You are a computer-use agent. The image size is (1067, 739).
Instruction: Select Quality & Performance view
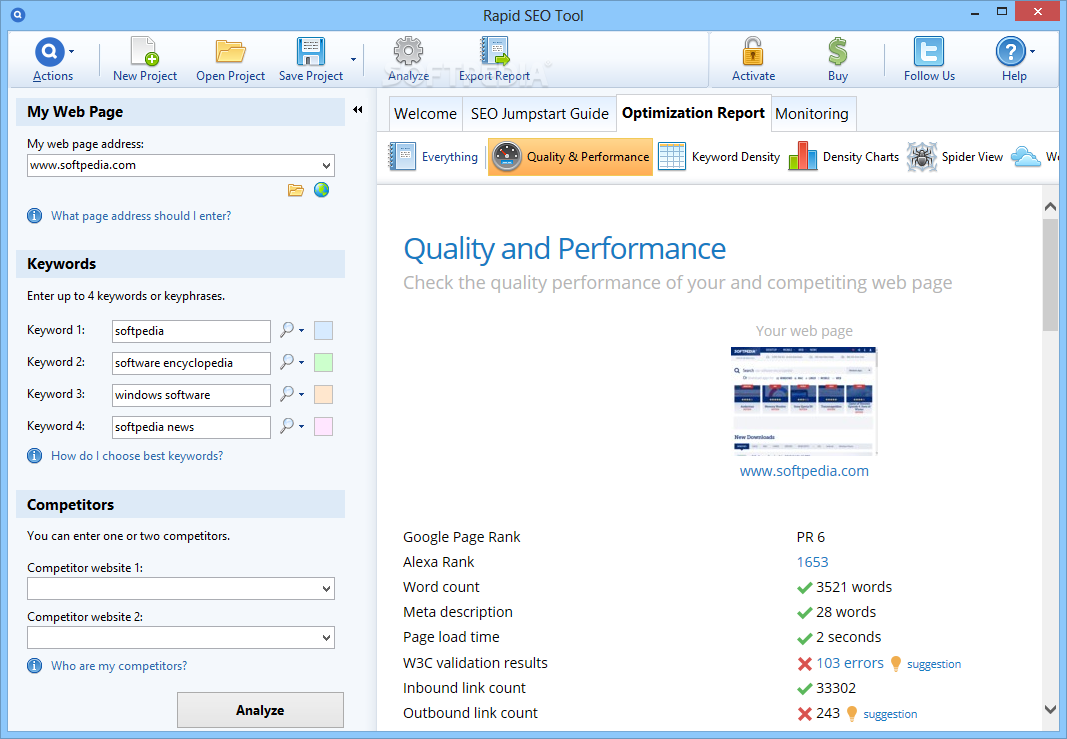570,157
